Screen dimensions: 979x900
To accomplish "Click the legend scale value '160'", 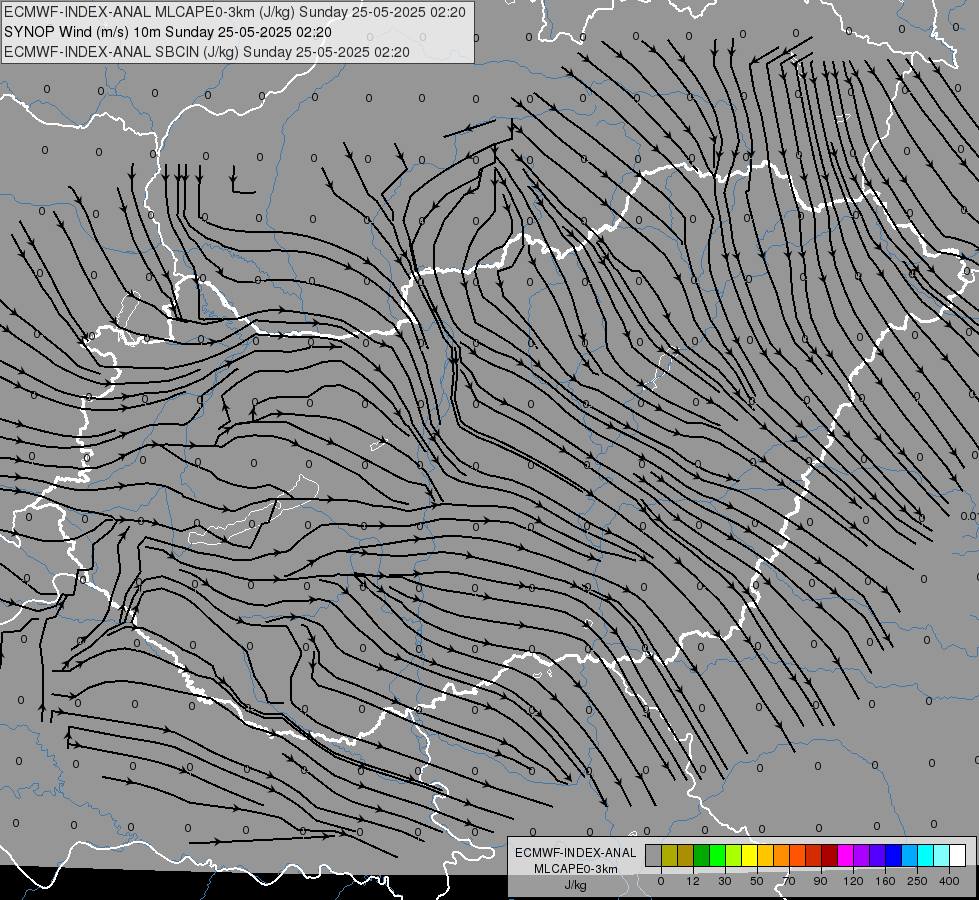I will [885, 881].
